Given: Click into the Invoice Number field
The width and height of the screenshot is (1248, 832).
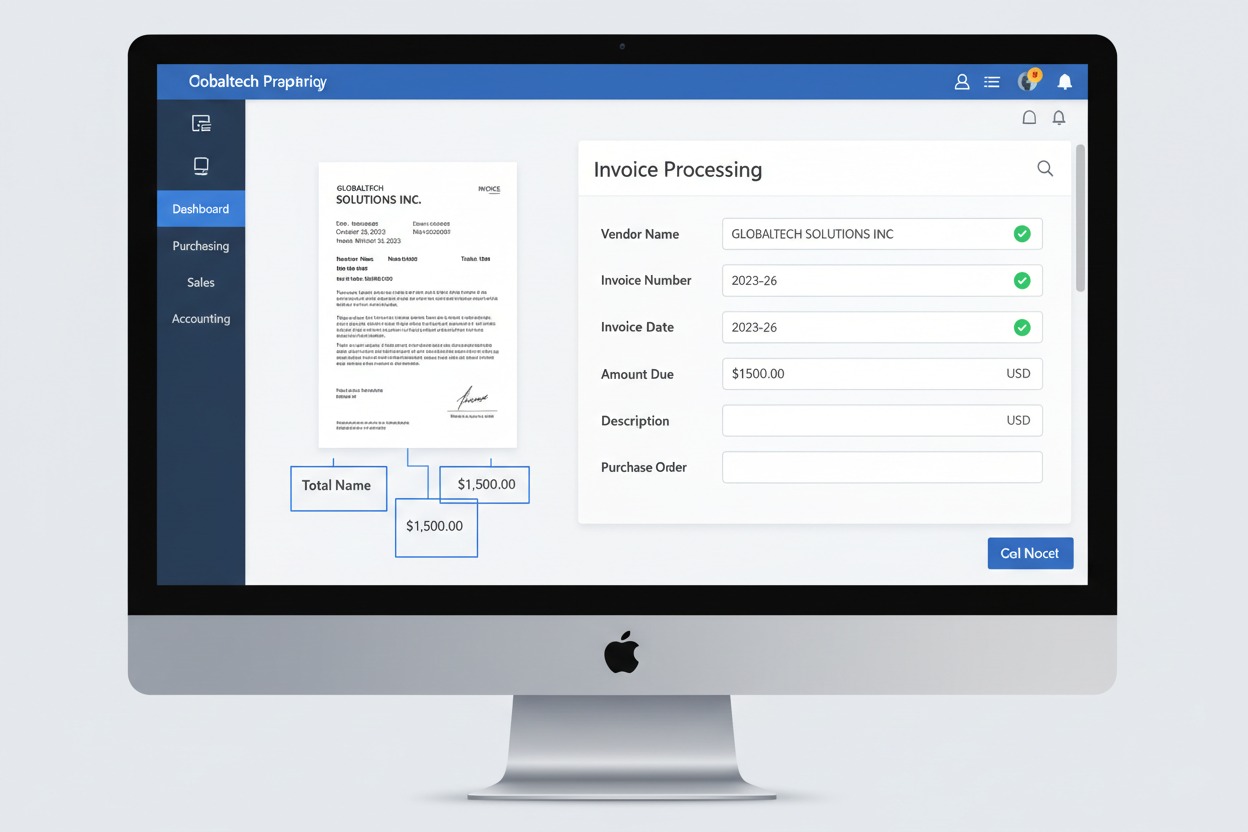Looking at the screenshot, I should click(882, 281).
